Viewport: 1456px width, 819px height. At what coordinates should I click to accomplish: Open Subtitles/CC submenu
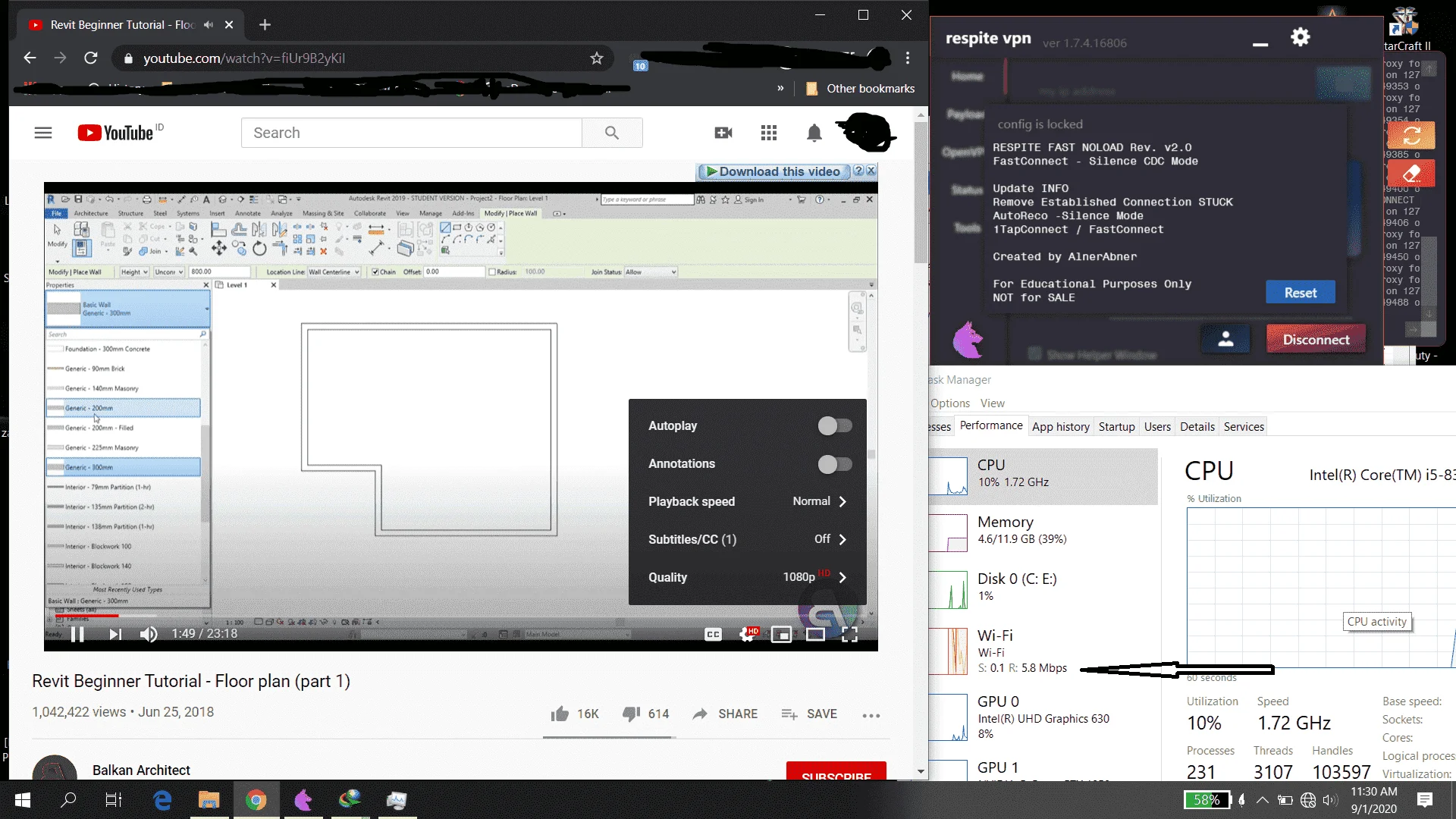coord(747,539)
